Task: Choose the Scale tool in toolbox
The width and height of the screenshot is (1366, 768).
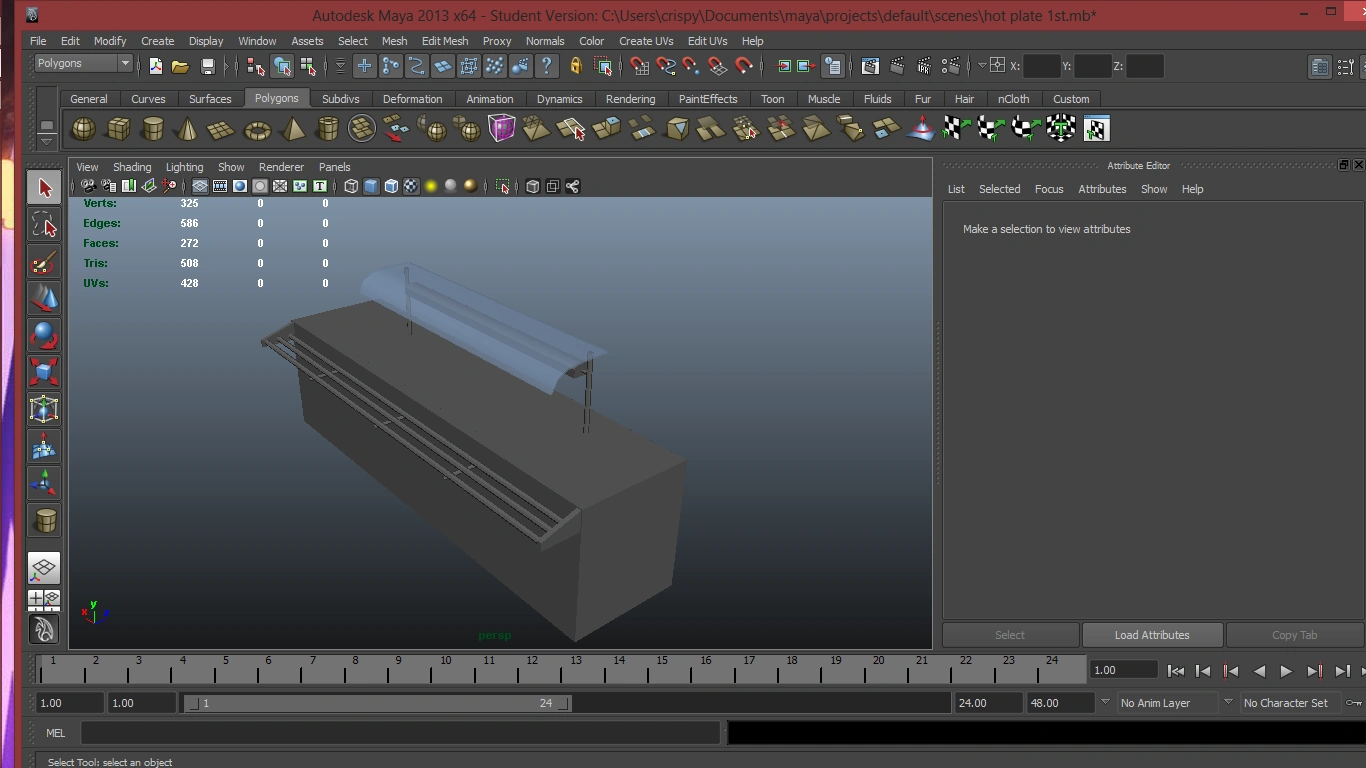Action: tap(43, 372)
